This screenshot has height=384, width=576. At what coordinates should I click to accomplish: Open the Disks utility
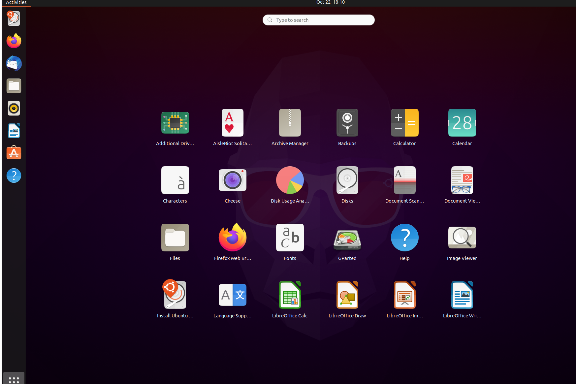(347, 180)
